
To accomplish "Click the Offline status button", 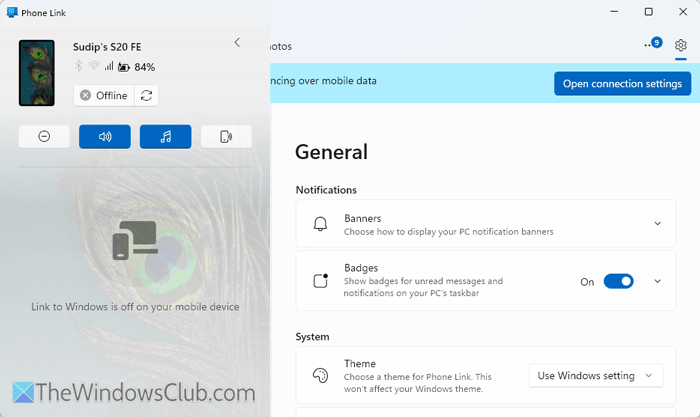I will point(104,96).
